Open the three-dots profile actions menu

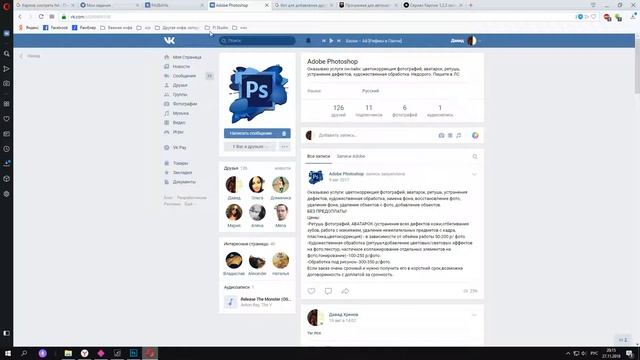(x=284, y=147)
